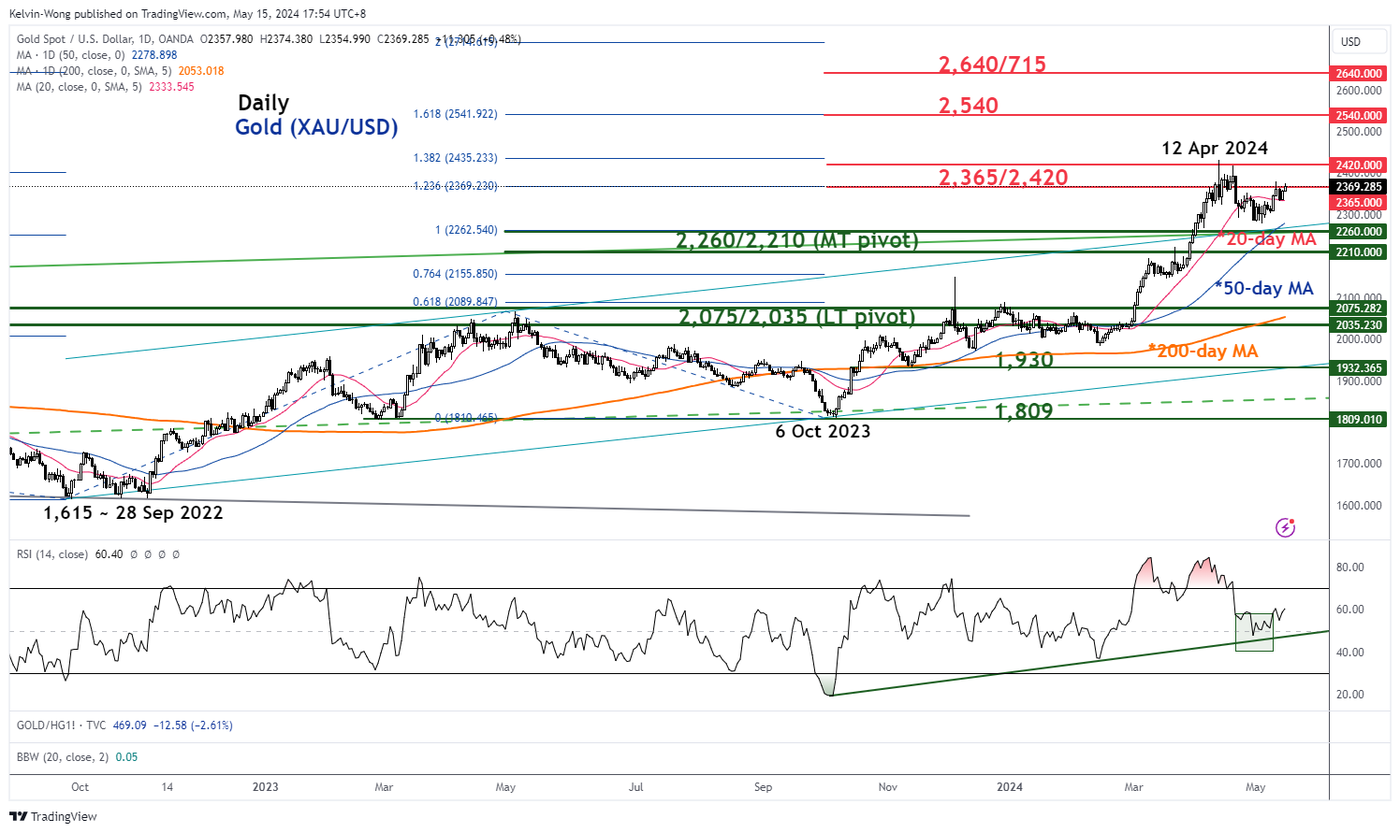This screenshot has width=1400, height=833.
Task: Open the USD currency selector
Action: [1350, 42]
